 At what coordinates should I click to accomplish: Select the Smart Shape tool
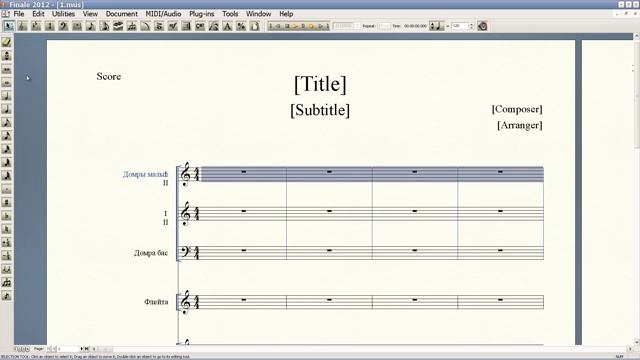coord(145,26)
